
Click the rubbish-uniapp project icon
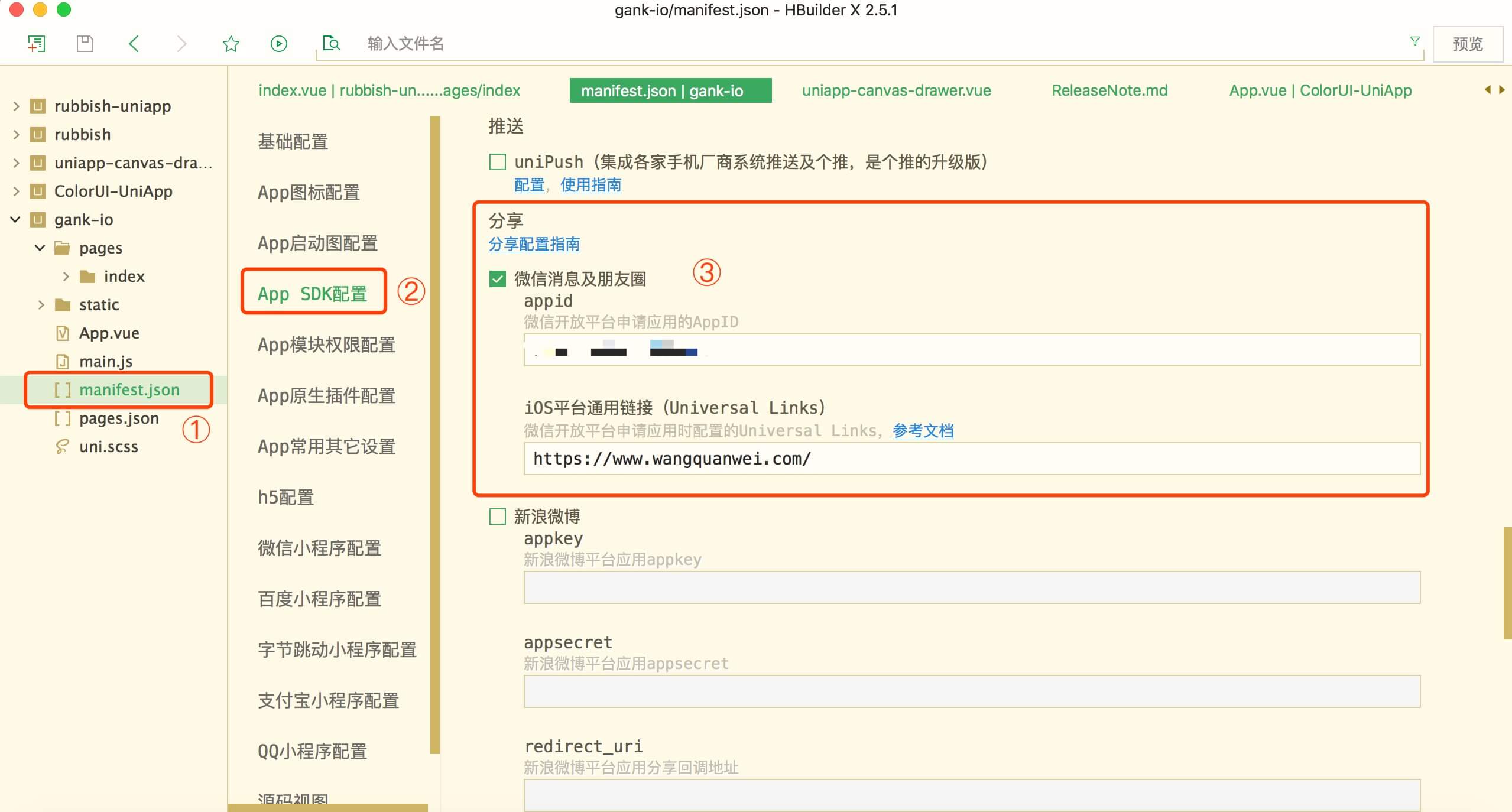pyautogui.click(x=38, y=106)
